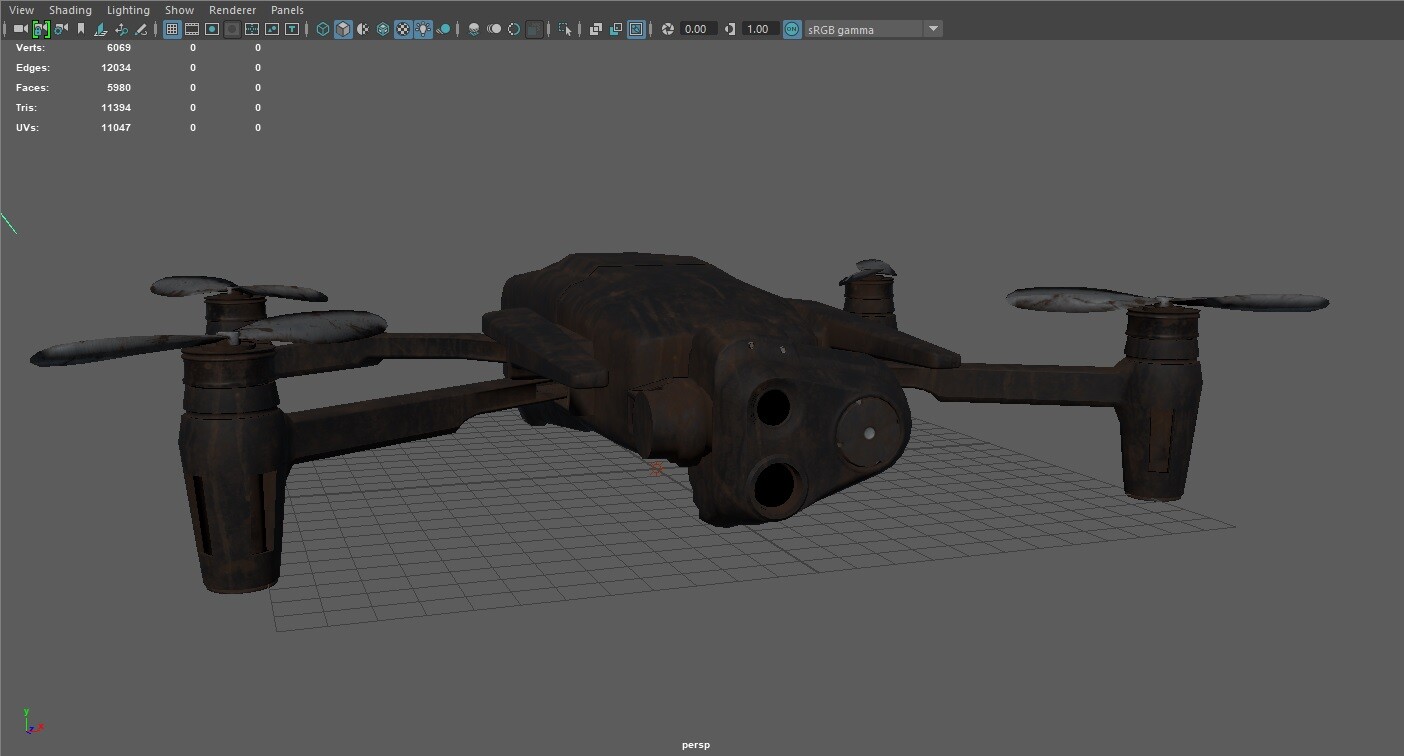Click the Image Plane icon
The image size is (1404, 756).
101,29
